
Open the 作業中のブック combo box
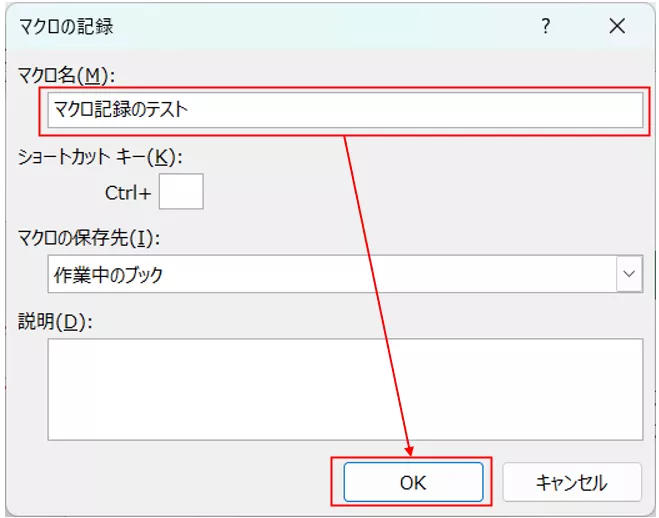click(x=330, y=273)
